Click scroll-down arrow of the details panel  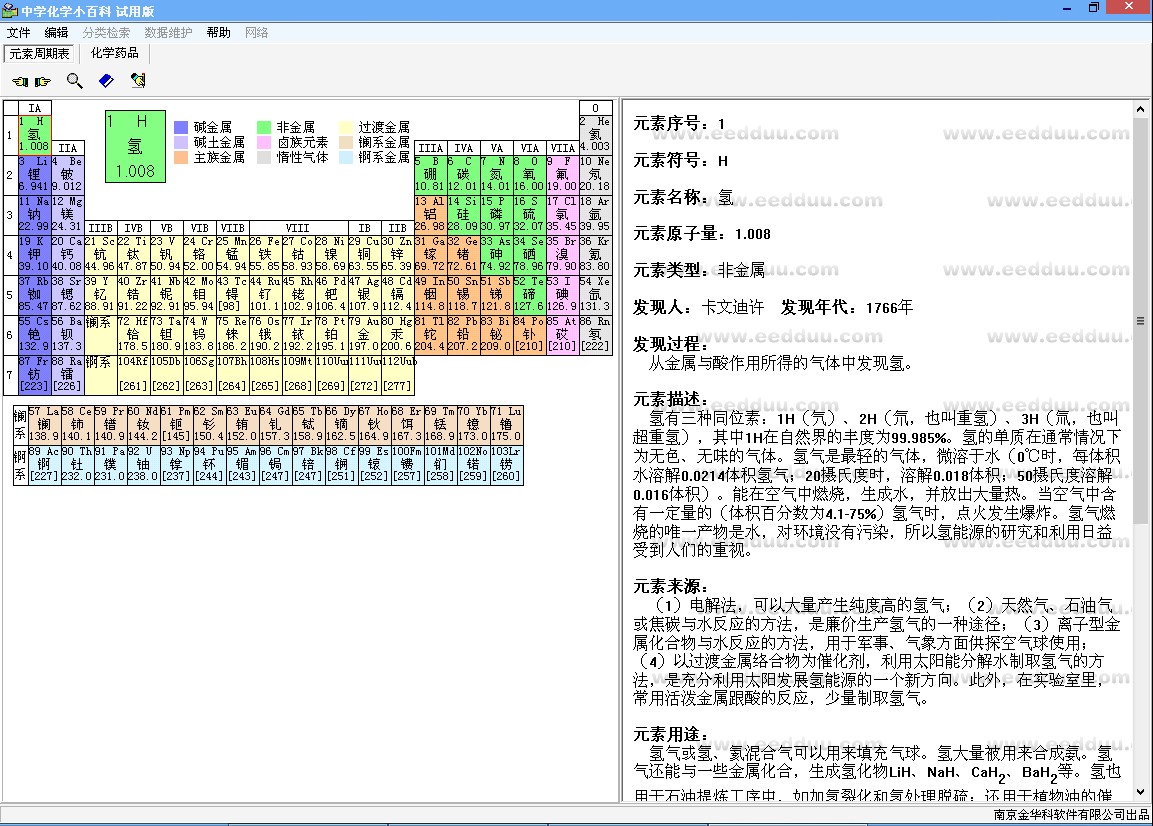[1140, 792]
